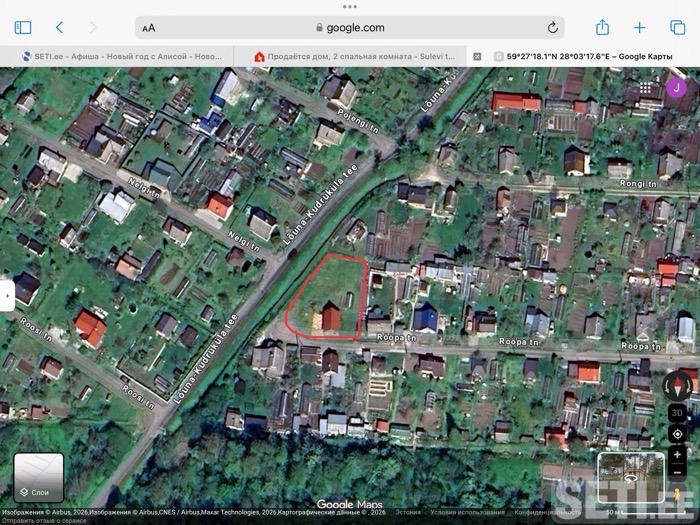Image resolution: width=700 pixels, height=525 pixels.
Task: Zoom out on the map
Action: click(678, 471)
